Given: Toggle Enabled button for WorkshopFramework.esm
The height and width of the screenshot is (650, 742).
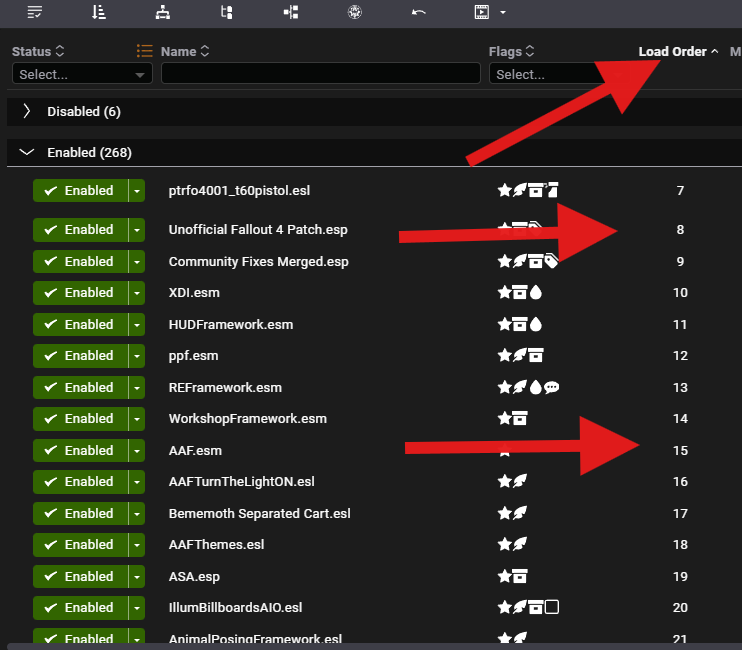Looking at the screenshot, I should tap(80, 419).
